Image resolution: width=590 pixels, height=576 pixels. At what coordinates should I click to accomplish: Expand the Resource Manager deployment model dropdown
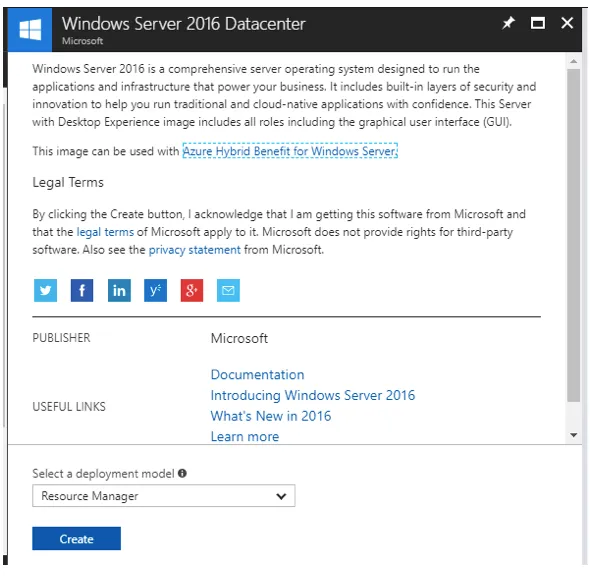[x=164, y=496]
